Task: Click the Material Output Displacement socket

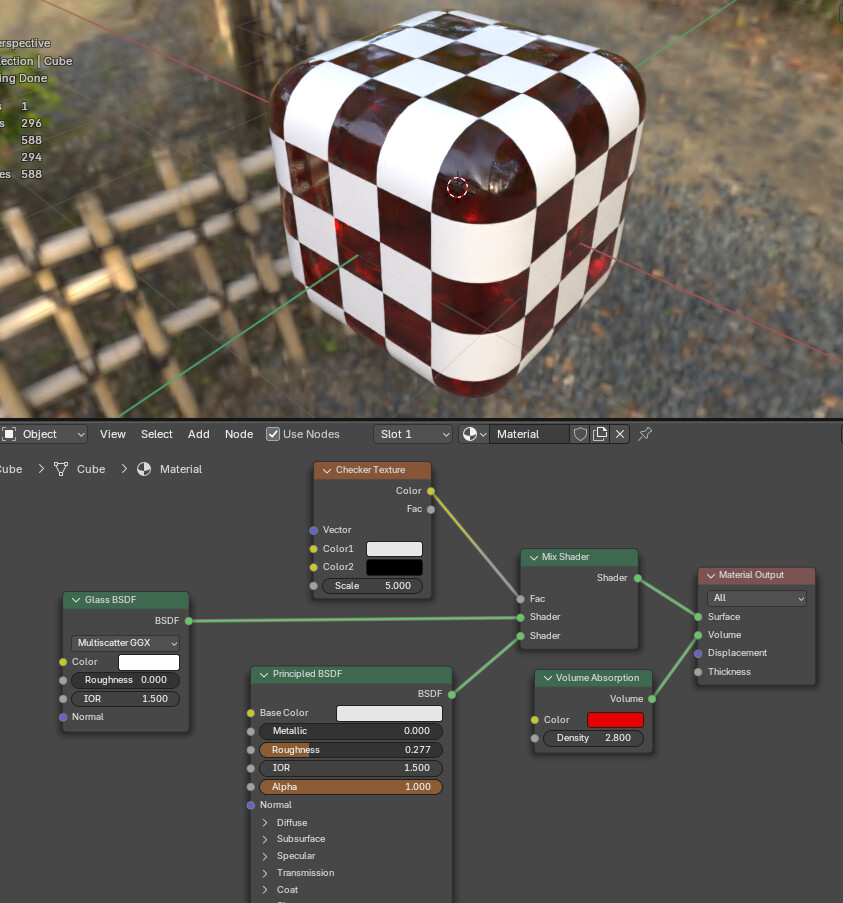Action: pos(698,654)
